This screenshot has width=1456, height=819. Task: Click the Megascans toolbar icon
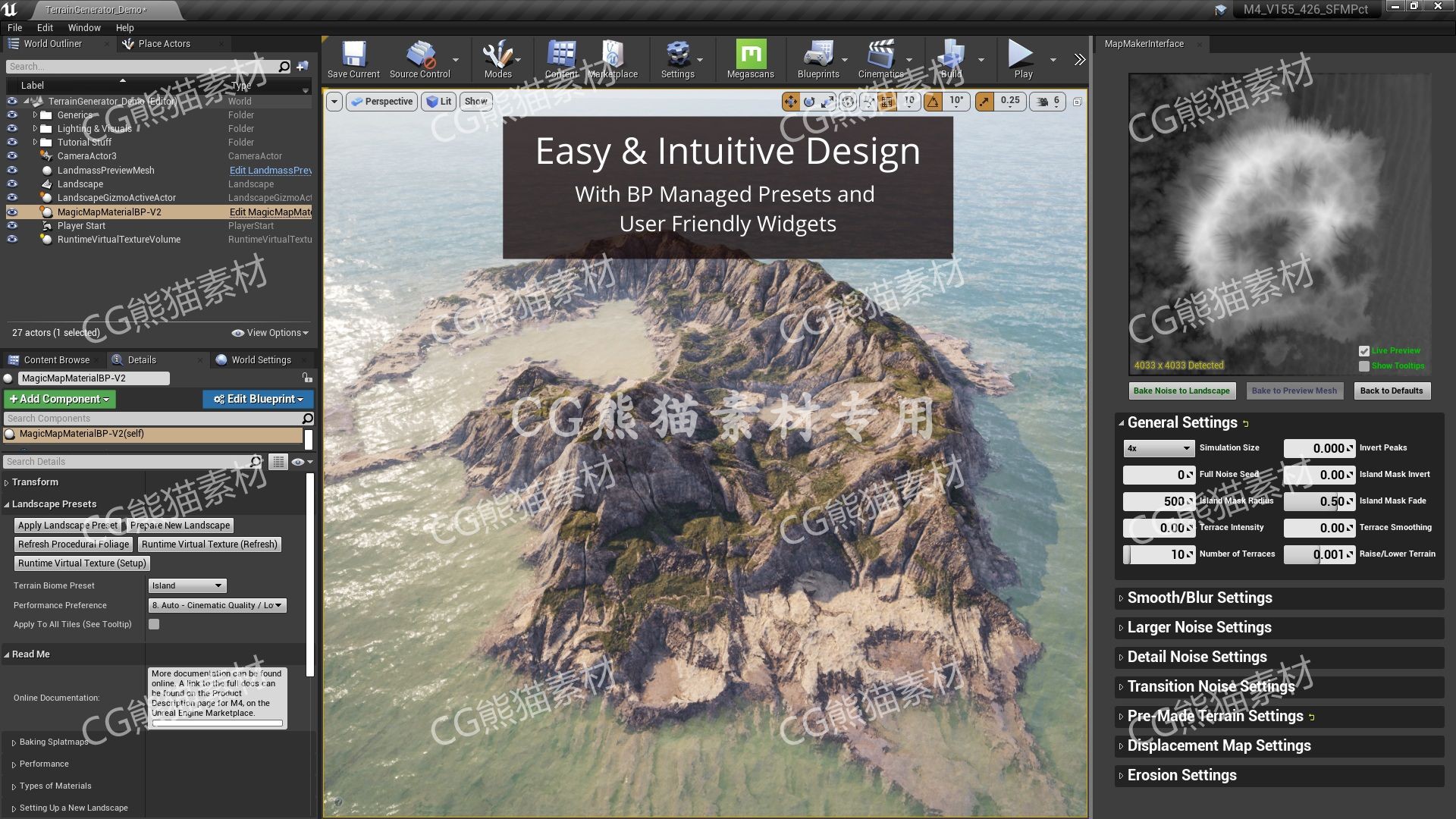[750, 55]
